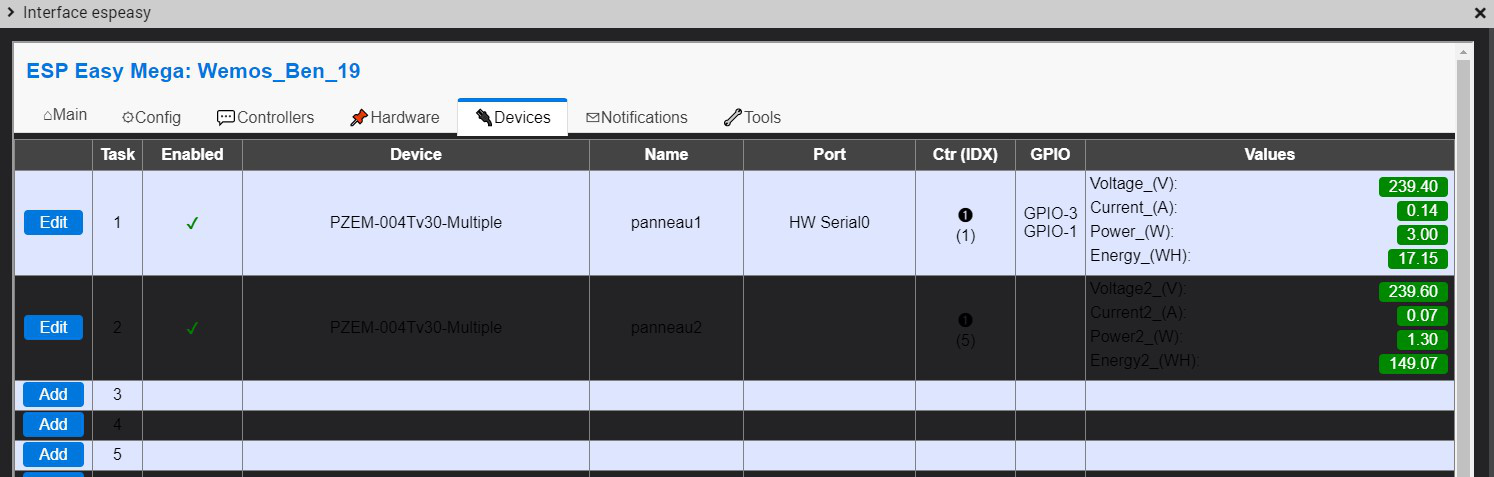Click the Current2_(A) value 0.07
1494x477 pixels.
point(1422,315)
